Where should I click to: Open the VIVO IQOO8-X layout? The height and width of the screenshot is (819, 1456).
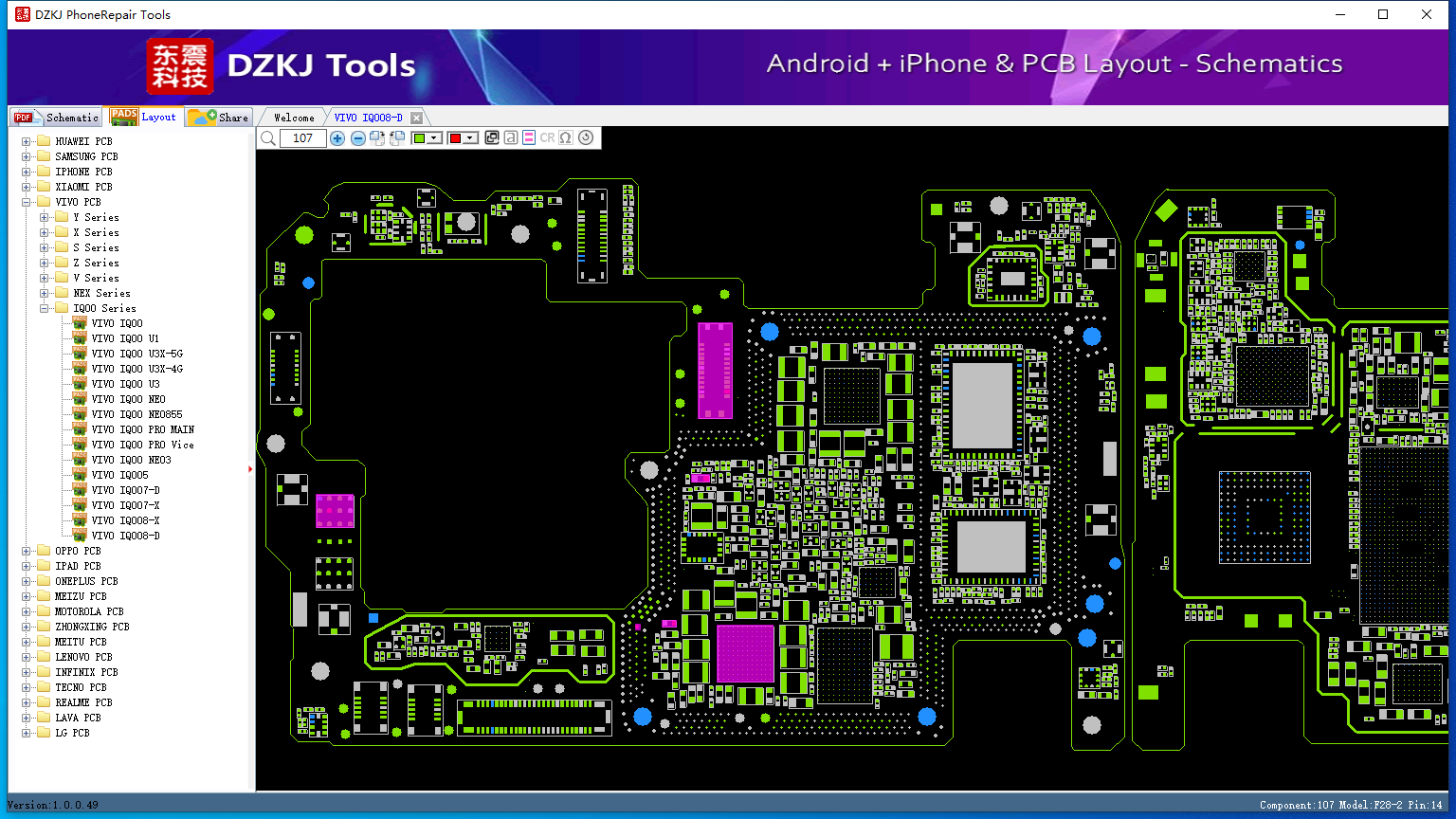pos(125,520)
